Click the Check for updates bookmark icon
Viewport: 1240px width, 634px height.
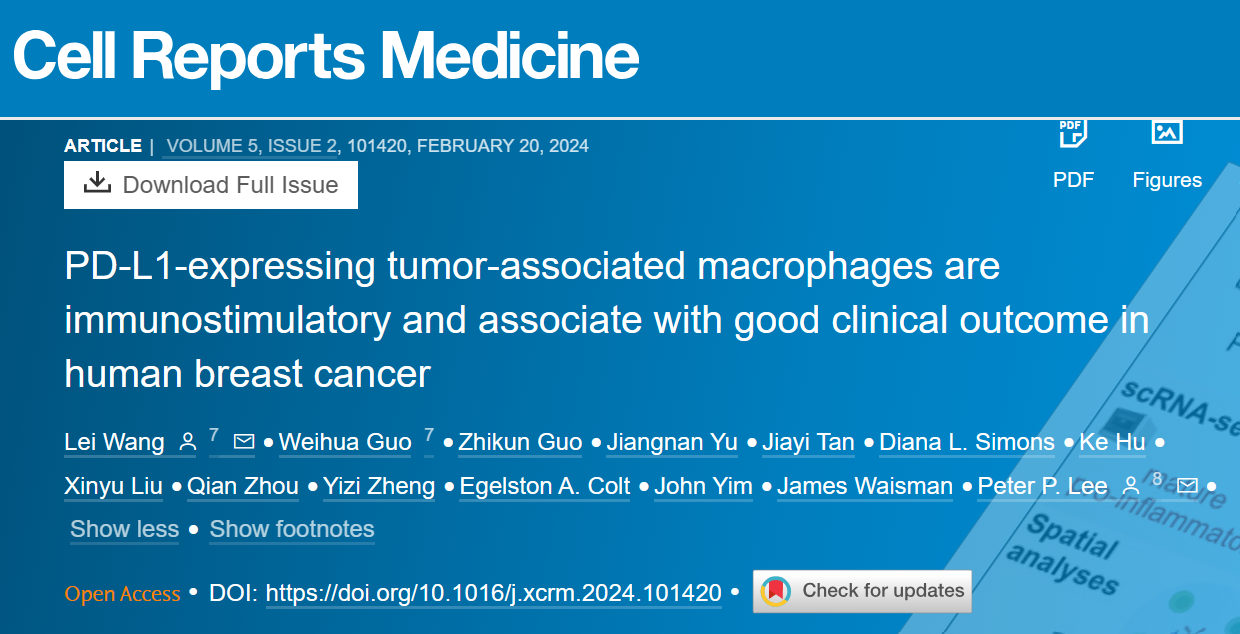776,591
